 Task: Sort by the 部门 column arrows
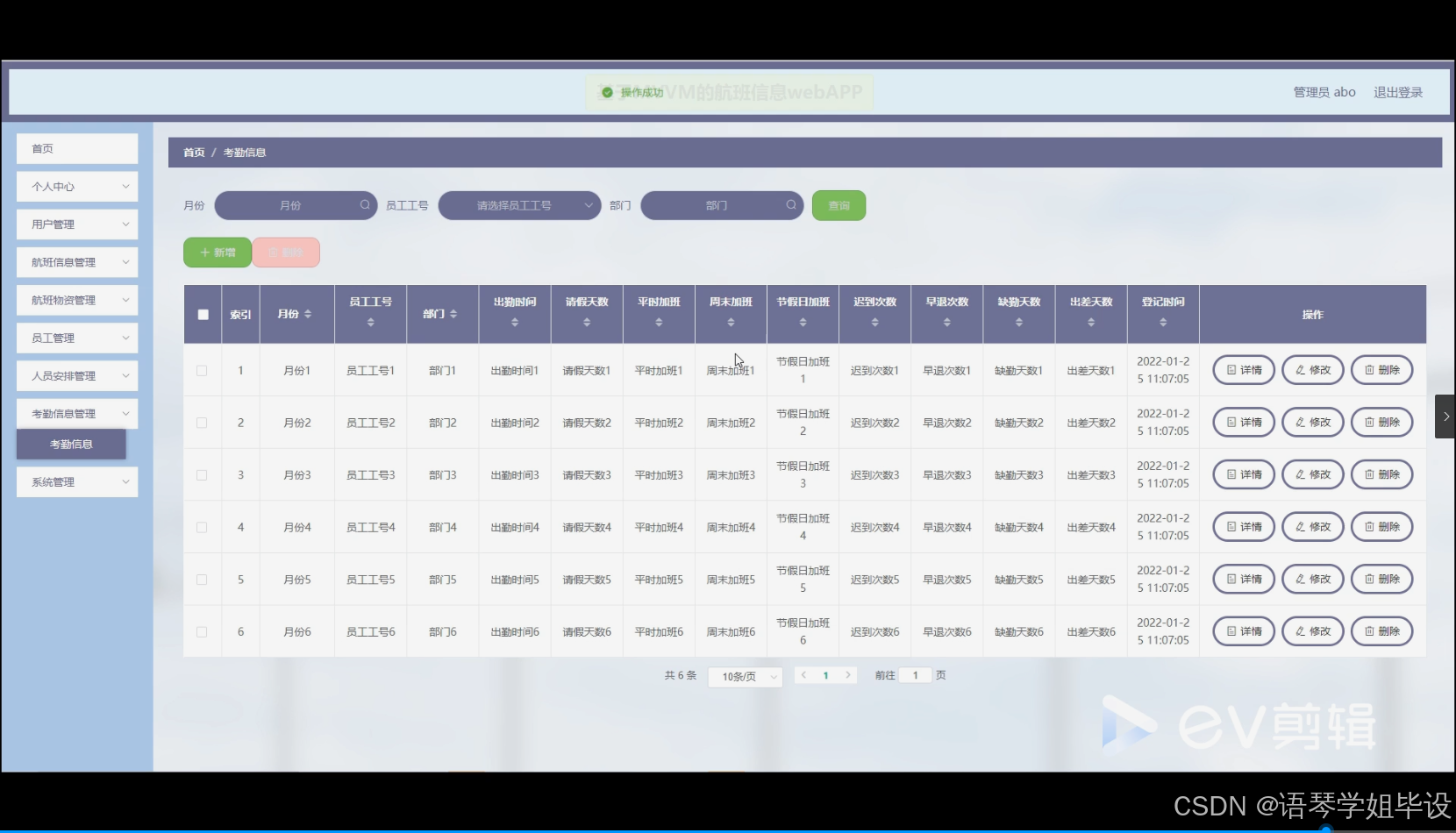click(453, 314)
